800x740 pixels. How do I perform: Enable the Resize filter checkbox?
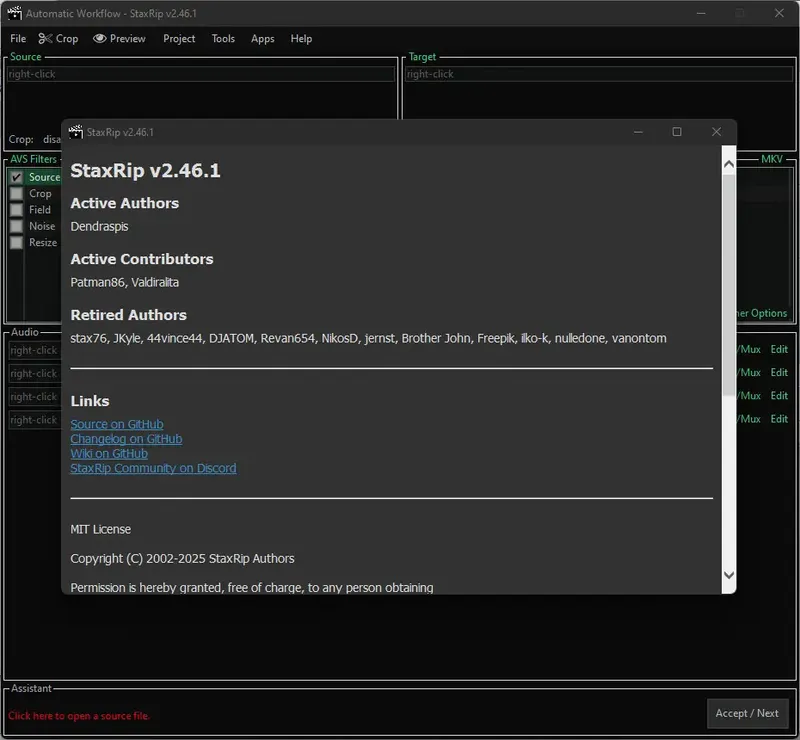click(16, 242)
